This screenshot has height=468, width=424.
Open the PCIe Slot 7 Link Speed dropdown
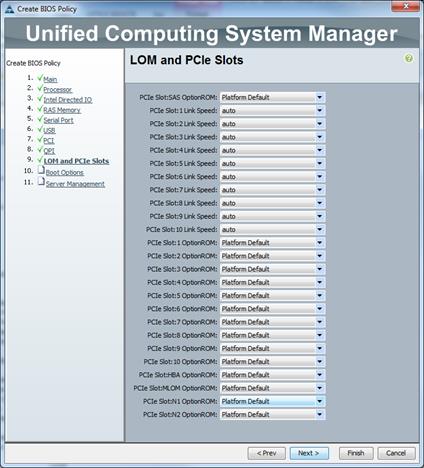click(272, 190)
